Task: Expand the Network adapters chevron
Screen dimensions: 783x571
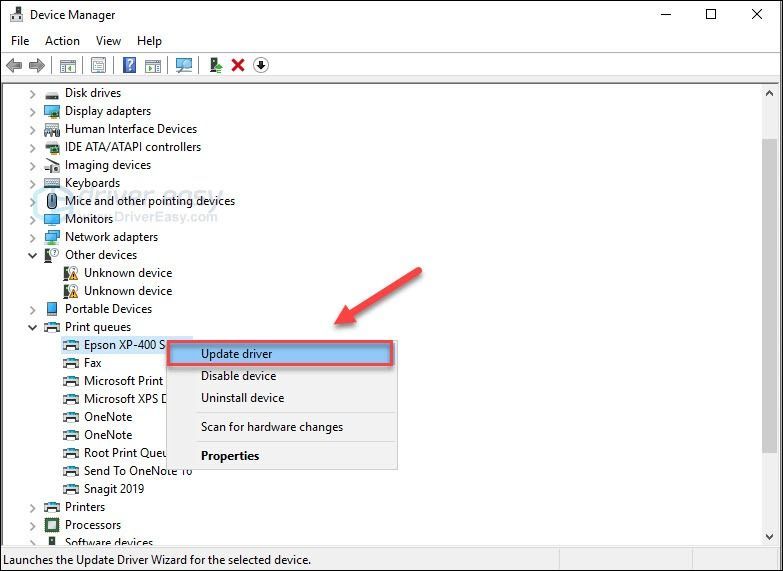Action: [32, 238]
